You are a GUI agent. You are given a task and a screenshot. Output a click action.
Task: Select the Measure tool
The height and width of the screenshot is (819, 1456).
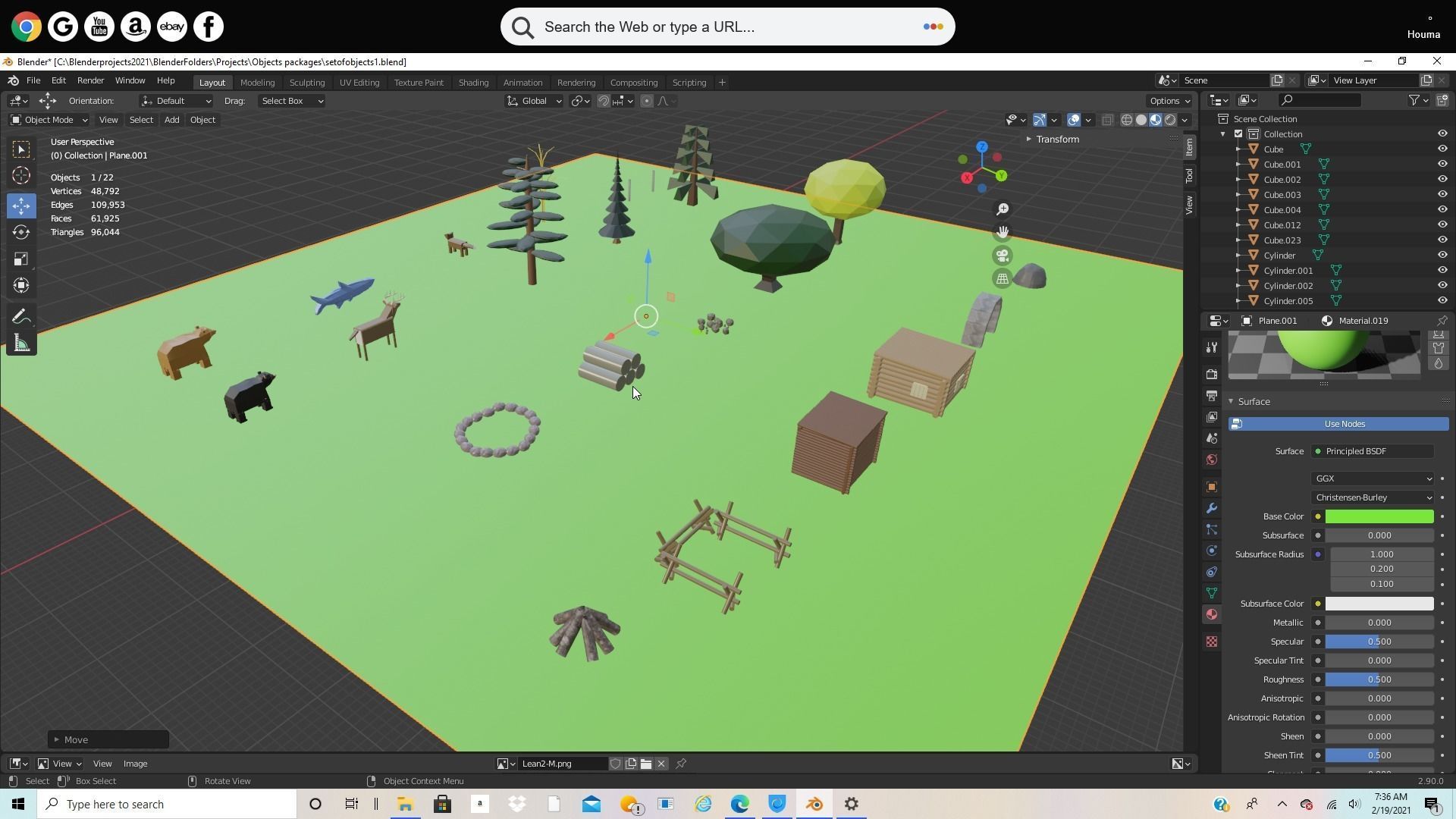point(20,343)
